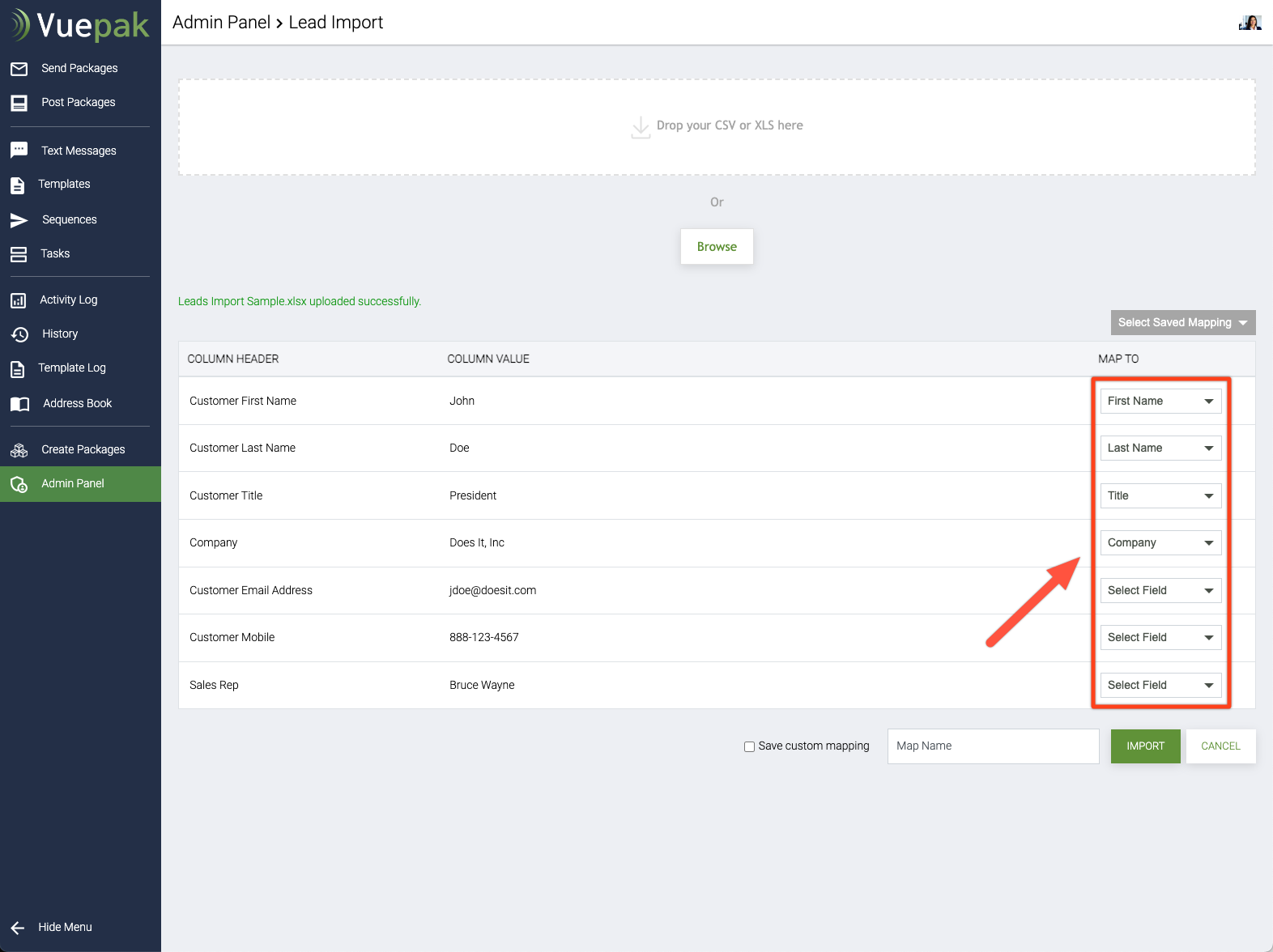Open Tasks from the sidebar menu
1273x952 pixels.
click(55, 253)
